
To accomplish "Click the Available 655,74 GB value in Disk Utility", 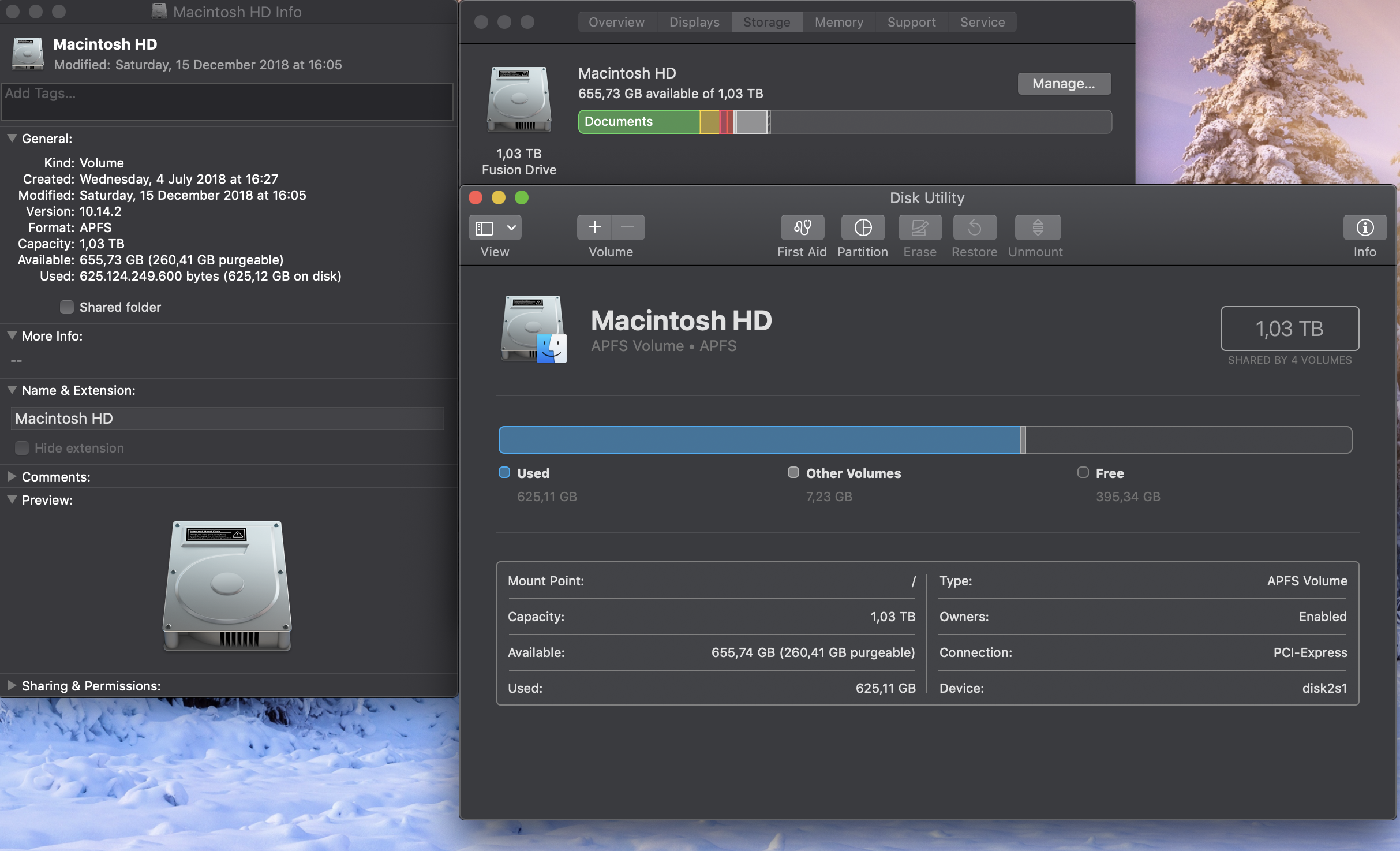I will coord(813,652).
